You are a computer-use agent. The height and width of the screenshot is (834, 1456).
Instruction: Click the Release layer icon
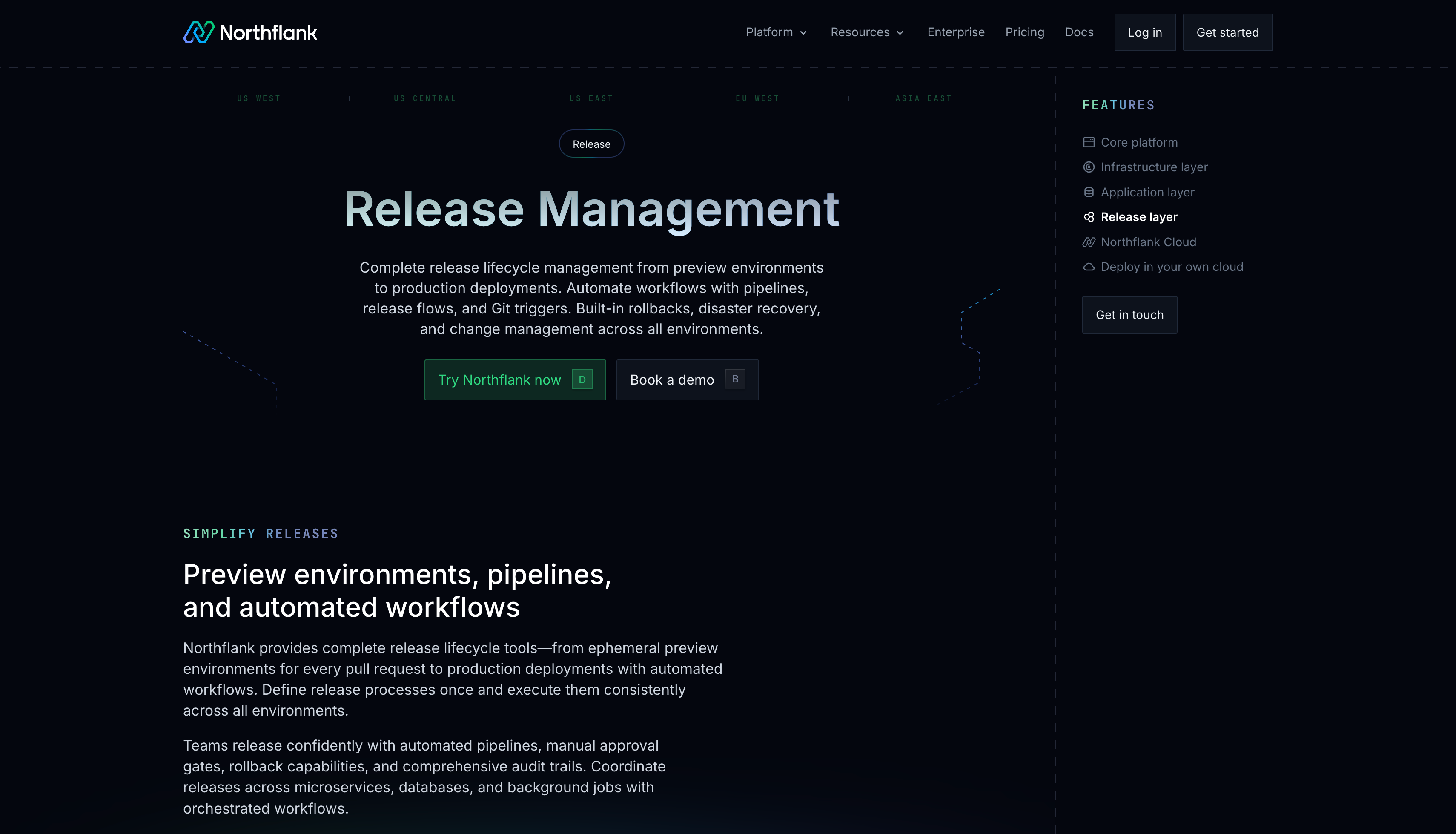tap(1089, 217)
